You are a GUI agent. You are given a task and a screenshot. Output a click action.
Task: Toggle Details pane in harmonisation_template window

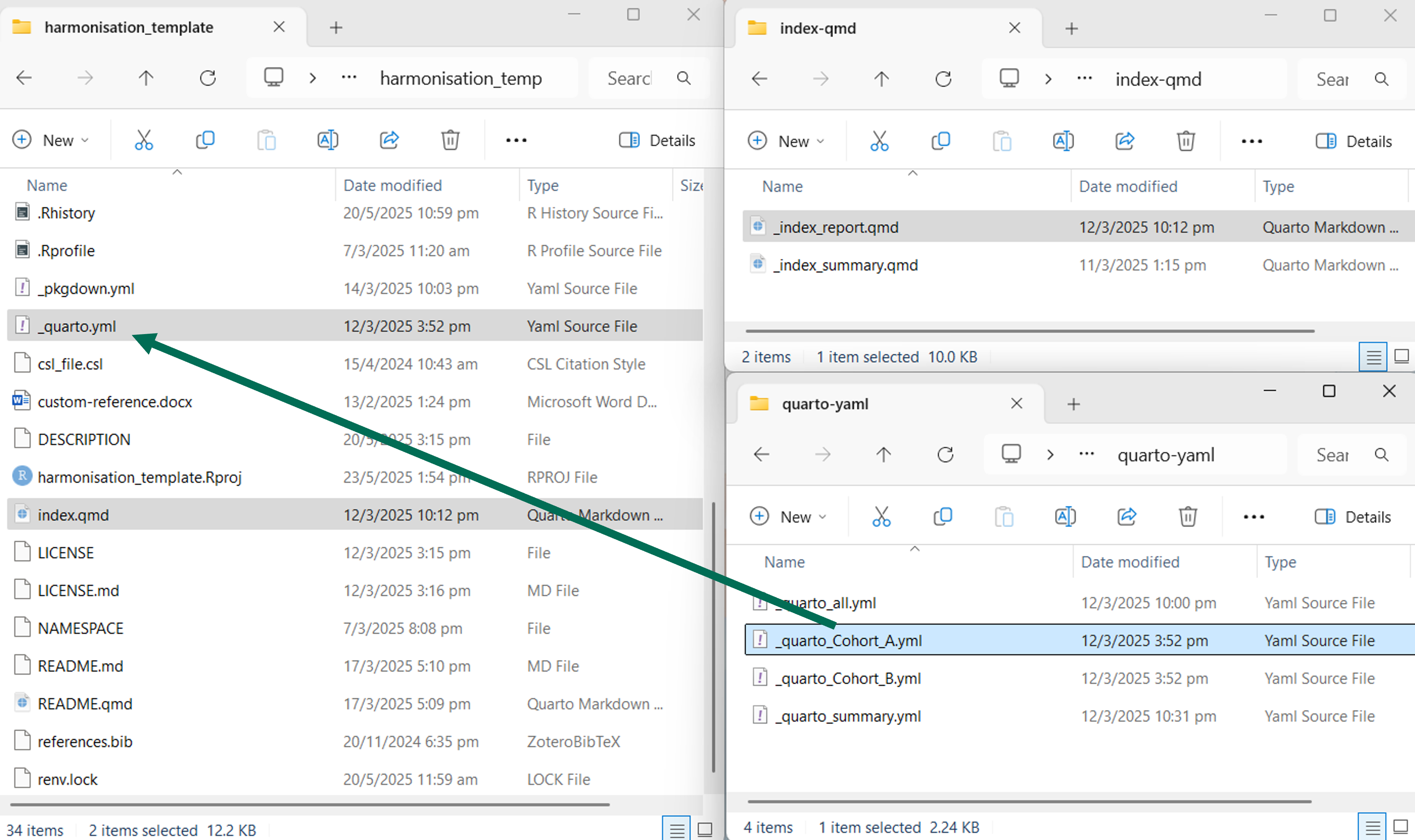(x=657, y=140)
